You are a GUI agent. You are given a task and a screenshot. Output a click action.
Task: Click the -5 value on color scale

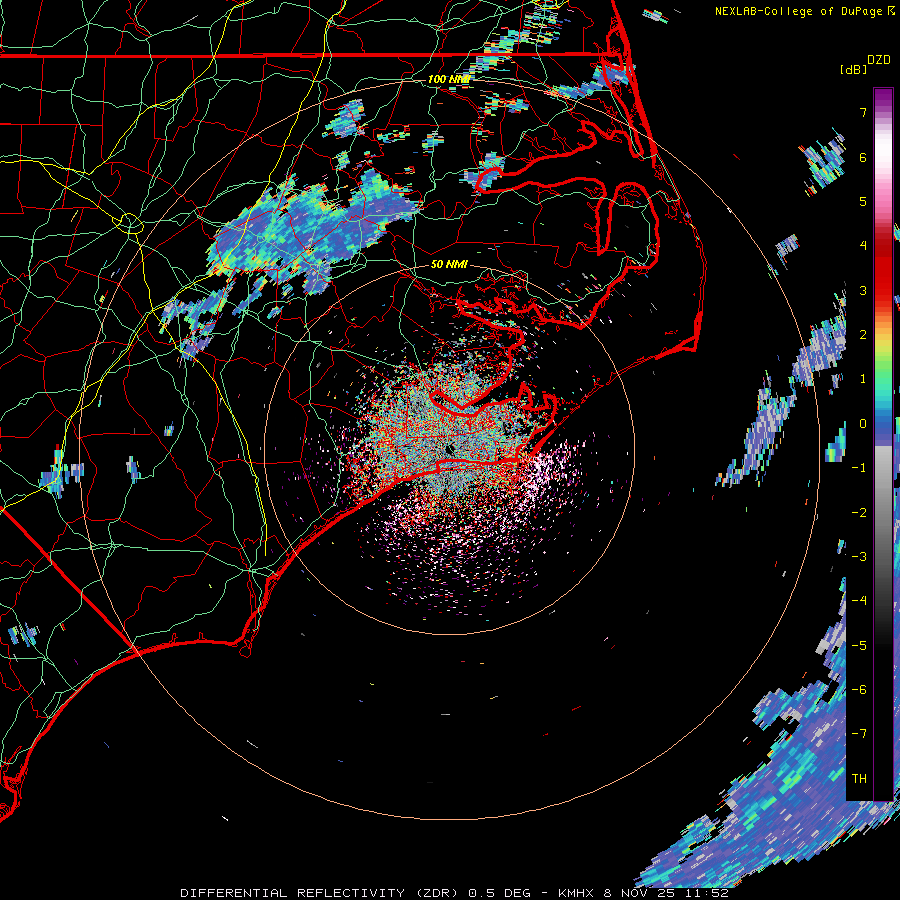click(x=859, y=646)
